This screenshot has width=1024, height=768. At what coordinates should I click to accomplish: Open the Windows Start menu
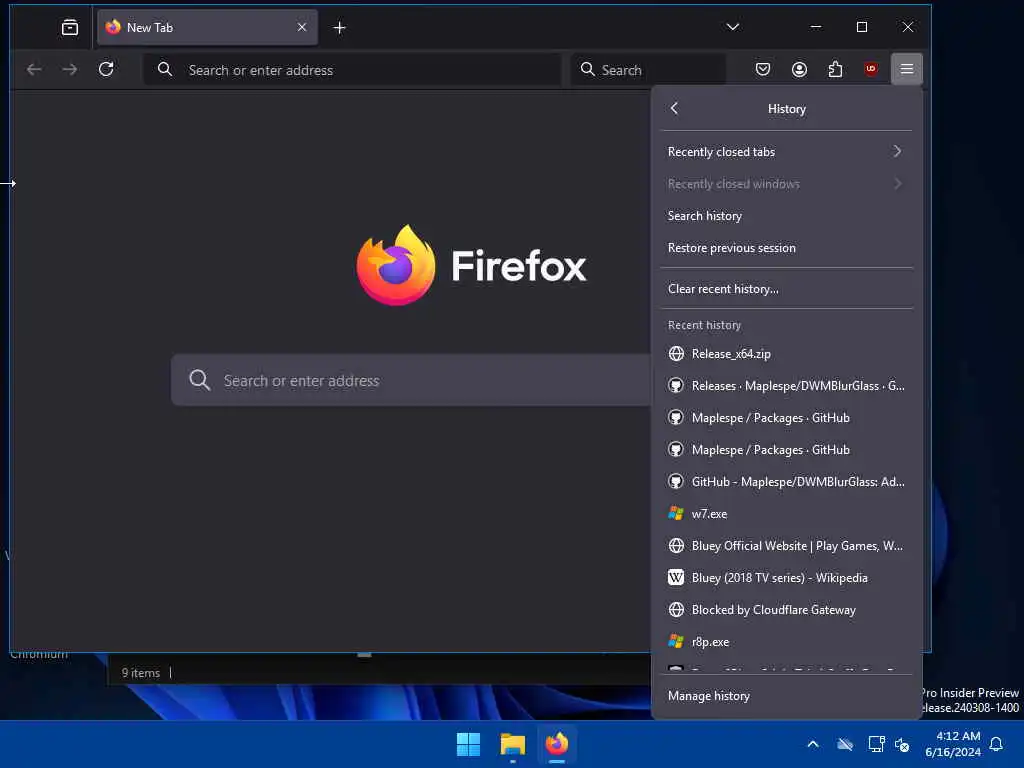point(468,744)
